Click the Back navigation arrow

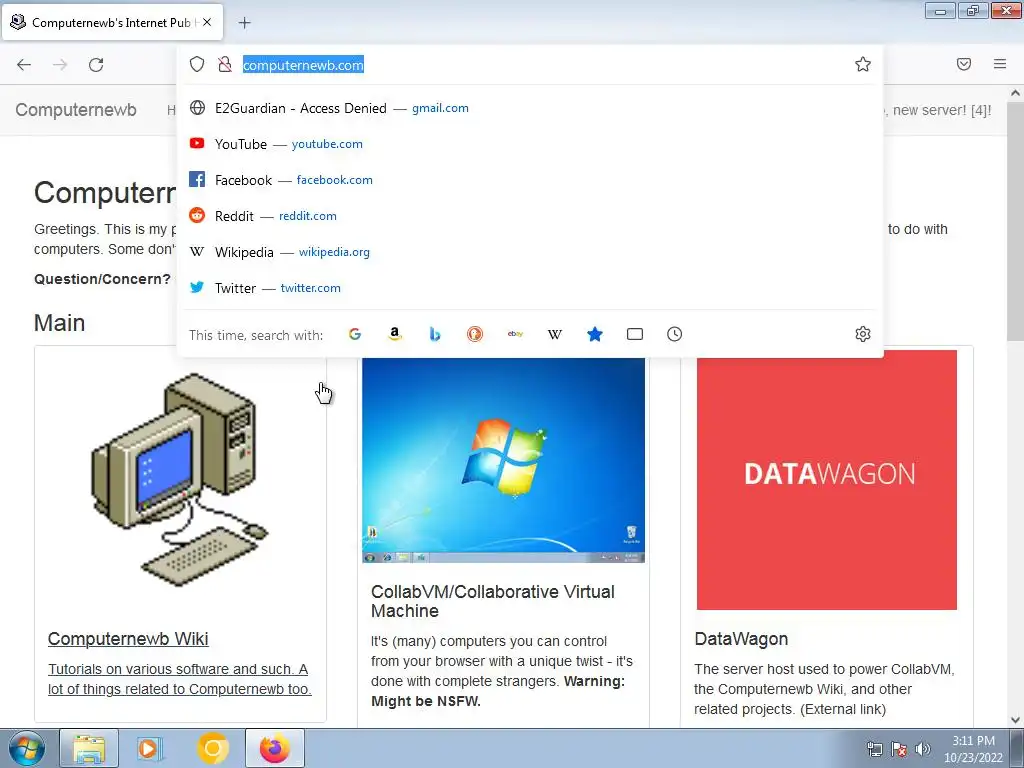coord(24,64)
